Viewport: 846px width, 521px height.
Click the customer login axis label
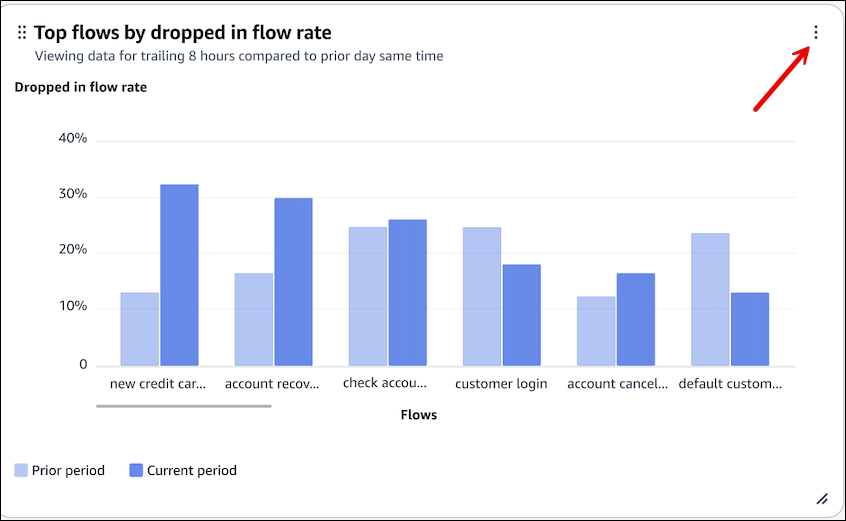[501, 384]
